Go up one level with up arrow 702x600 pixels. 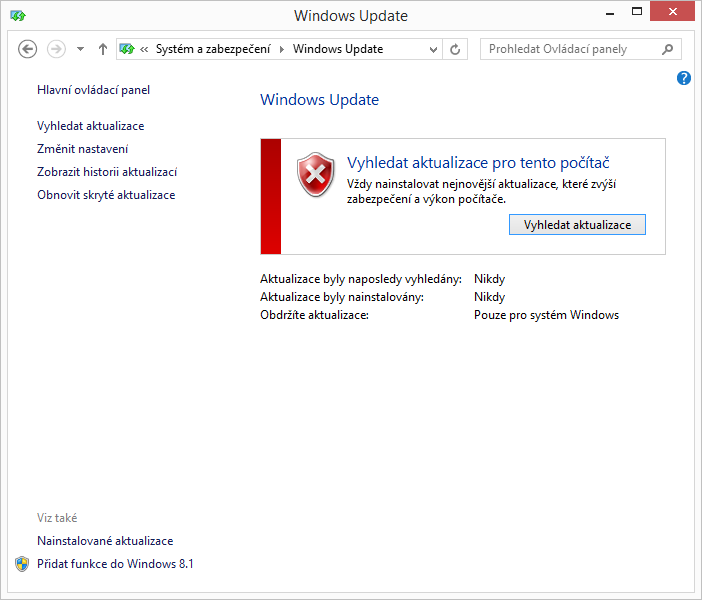pyautogui.click(x=103, y=49)
